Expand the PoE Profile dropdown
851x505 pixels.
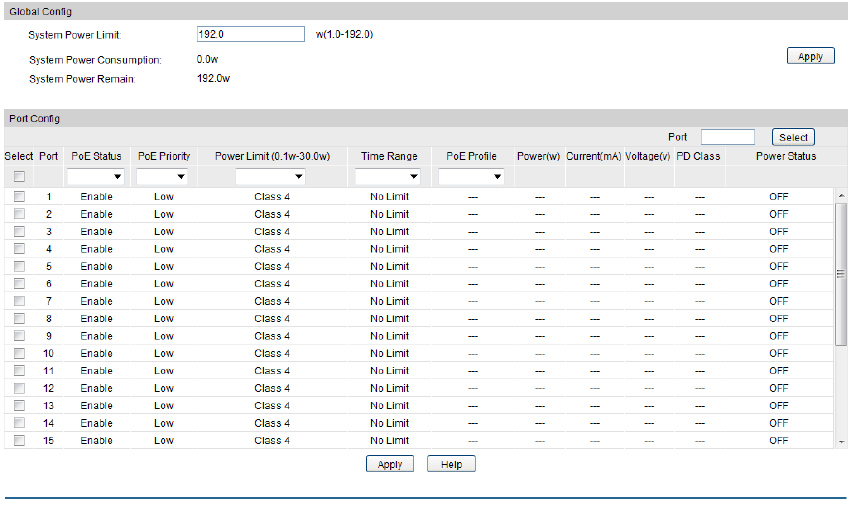click(x=471, y=176)
